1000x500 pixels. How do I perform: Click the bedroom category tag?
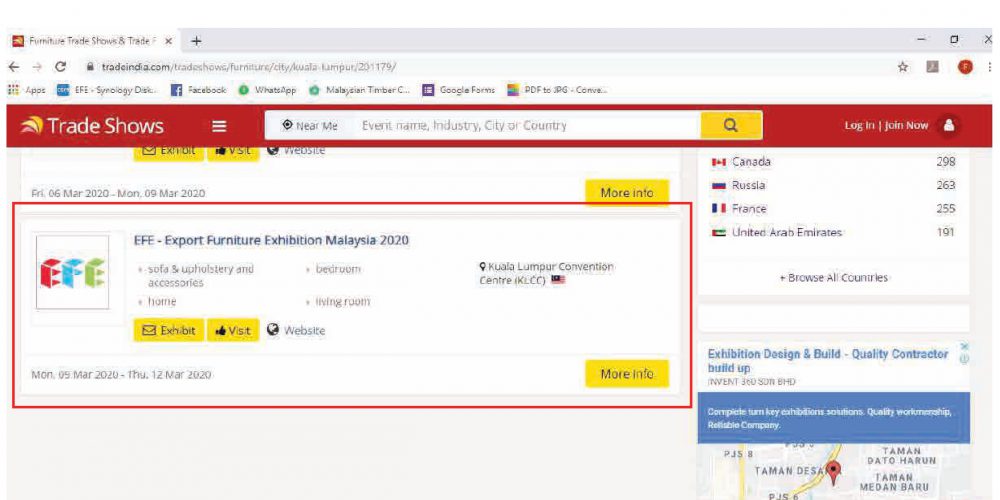tap(337, 269)
